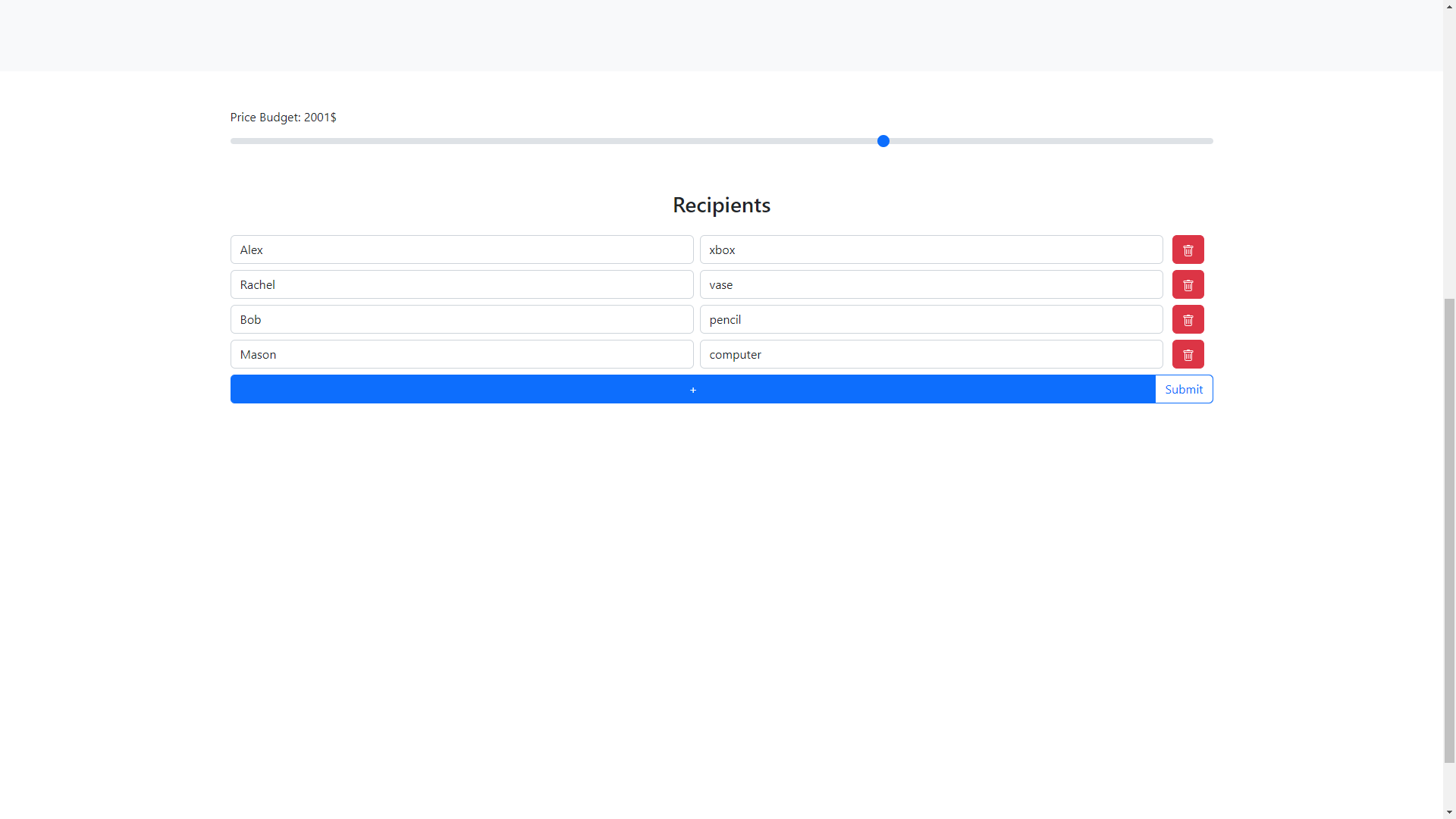Click the scrollbar down arrow
This screenshot has height=819, width=1456.
pos(1449,812)
